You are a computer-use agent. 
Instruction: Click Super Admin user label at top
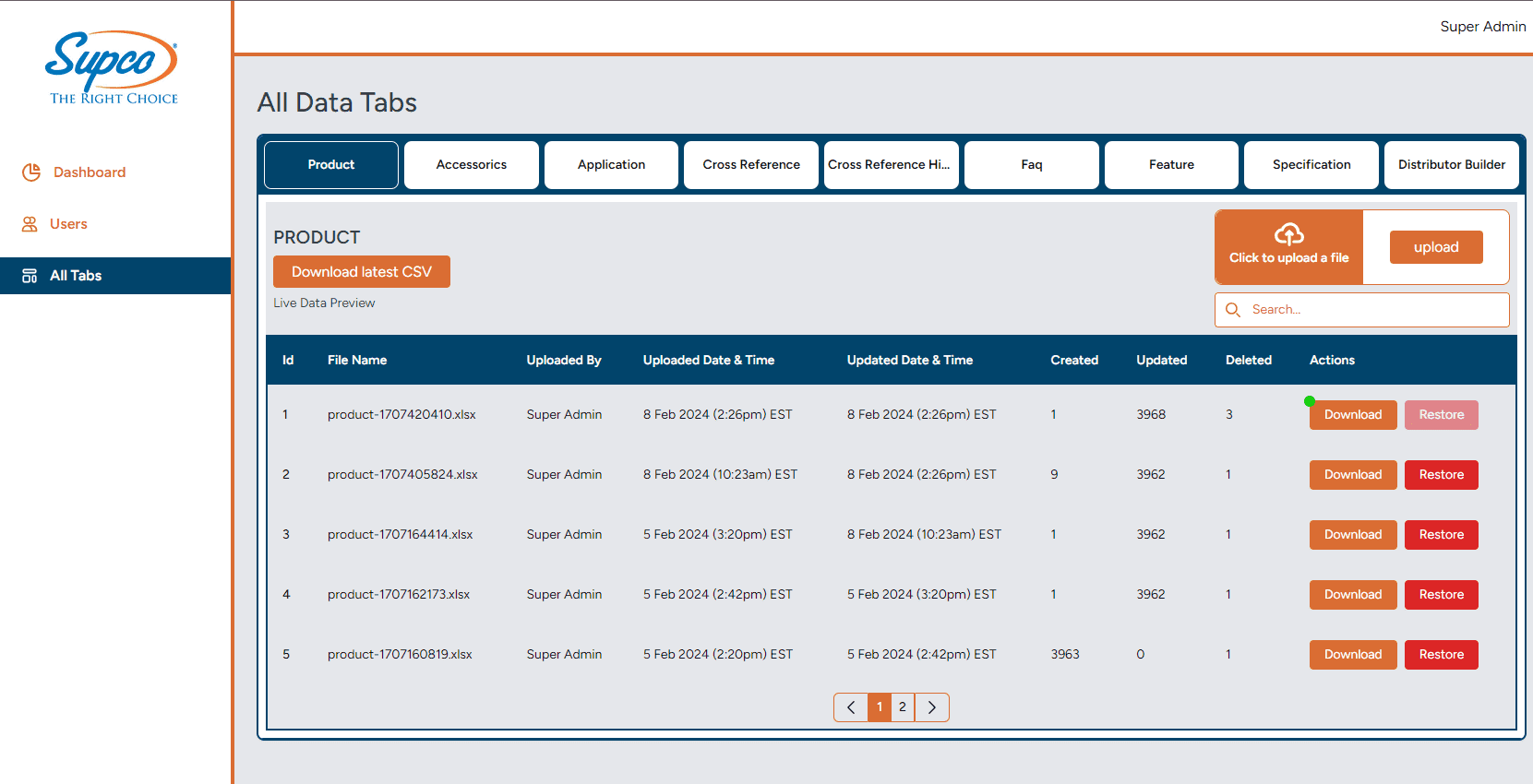point(1482,27)
